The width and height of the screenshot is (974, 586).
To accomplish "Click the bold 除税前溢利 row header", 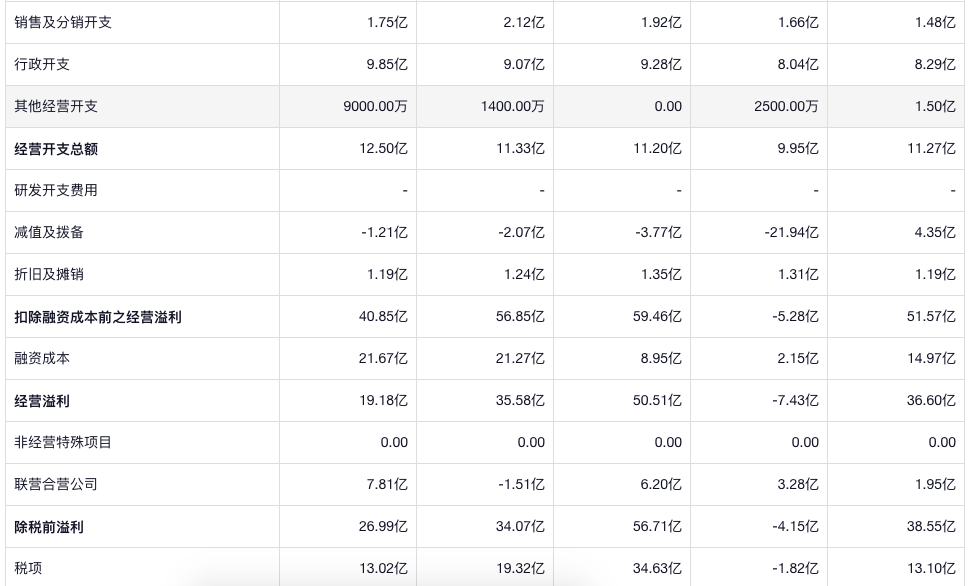I will pyautogui.click(x=49, y=527).
